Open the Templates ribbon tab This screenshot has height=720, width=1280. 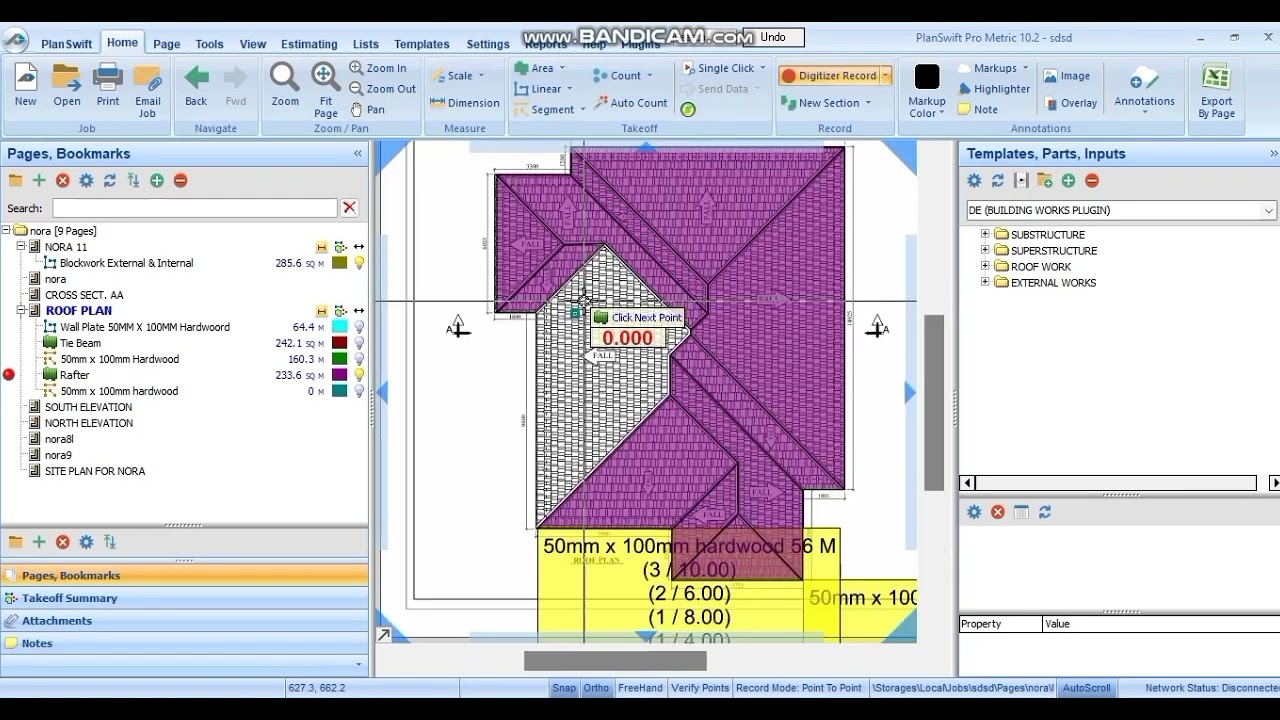coord(421,44)
